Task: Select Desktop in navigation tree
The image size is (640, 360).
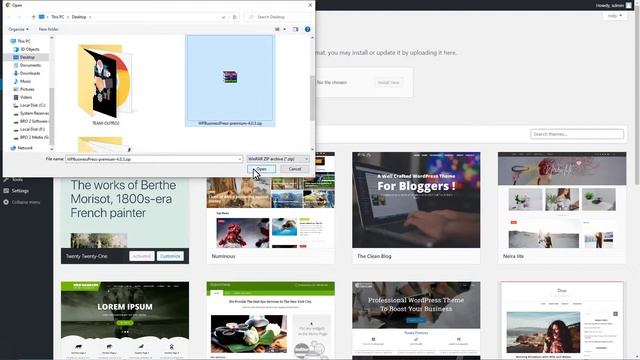Action: 27,57
